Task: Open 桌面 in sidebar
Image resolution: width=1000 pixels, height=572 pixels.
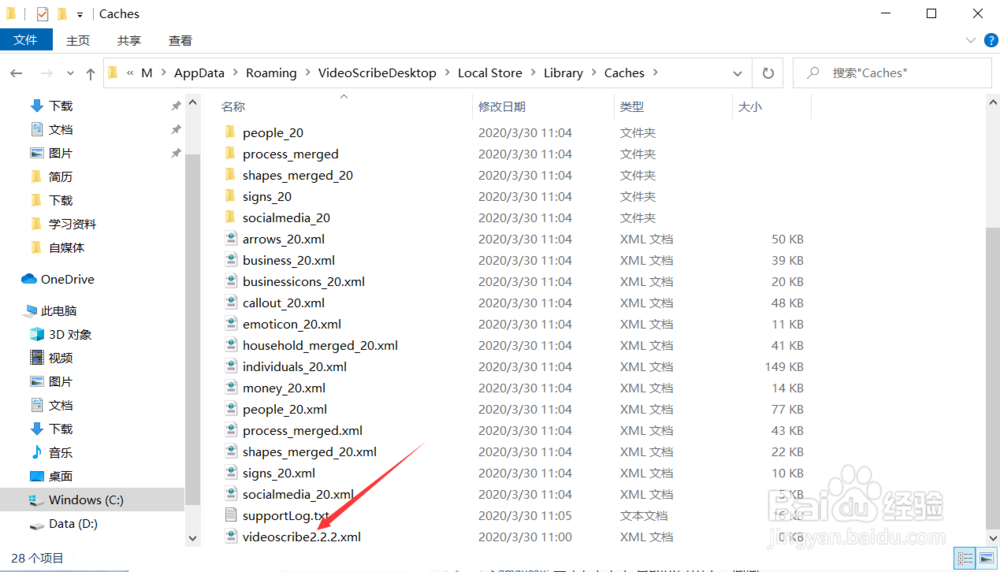Action: pos(61,476)
